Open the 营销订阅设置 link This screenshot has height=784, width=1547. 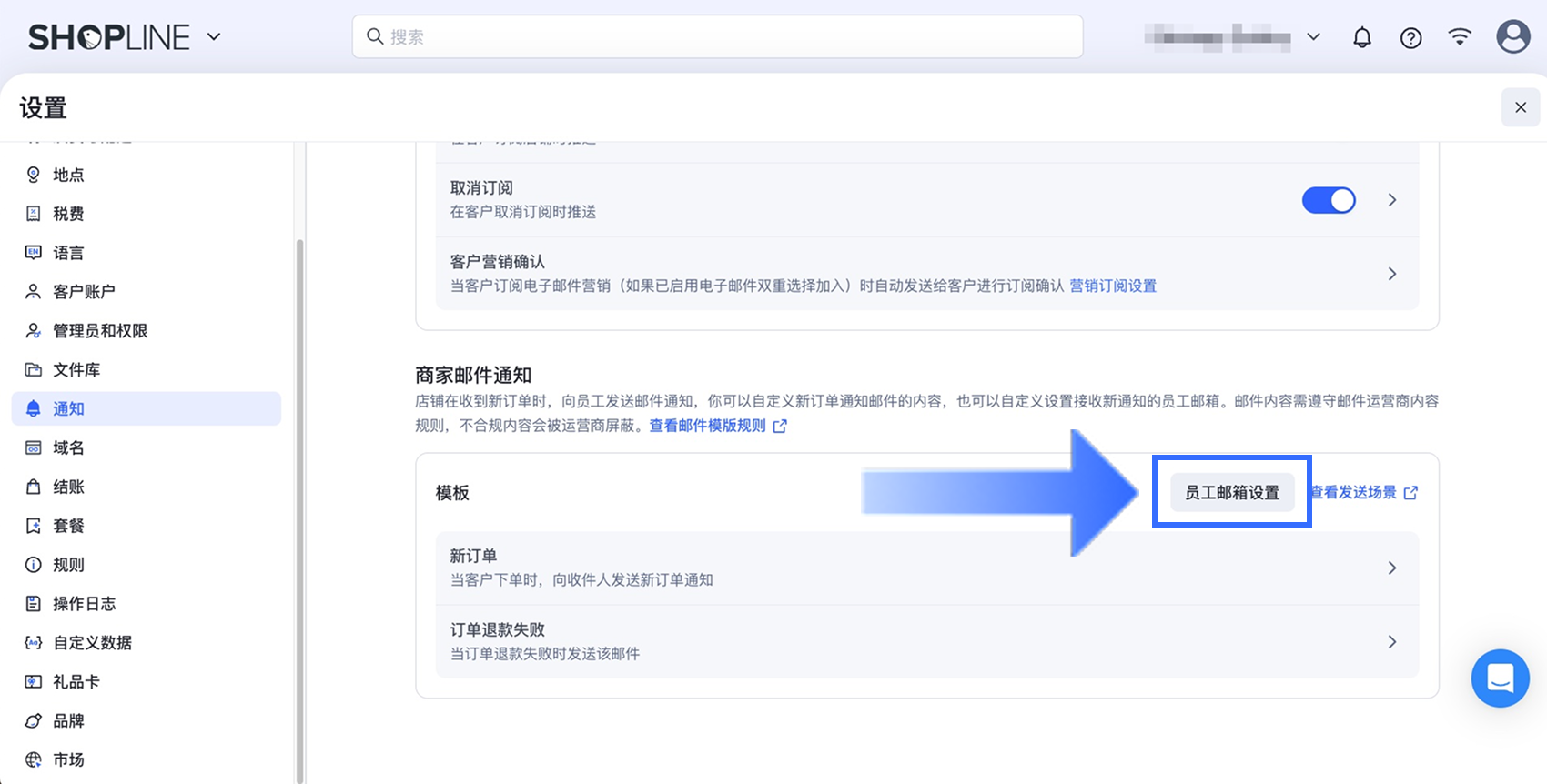[x=1113, y=286]
